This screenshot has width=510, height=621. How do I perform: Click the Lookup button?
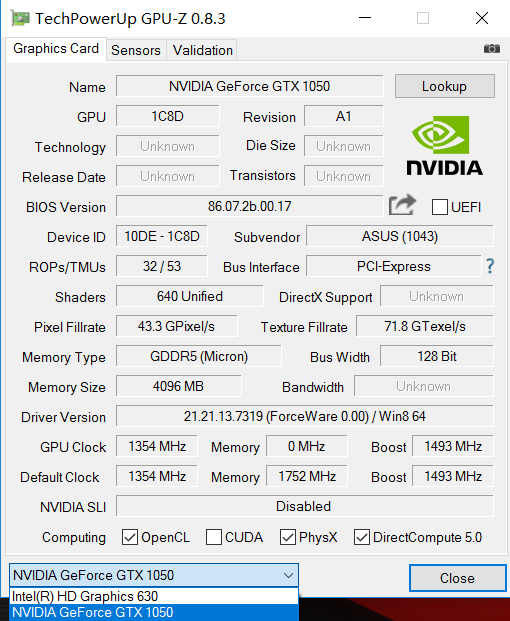pos(445,86)
